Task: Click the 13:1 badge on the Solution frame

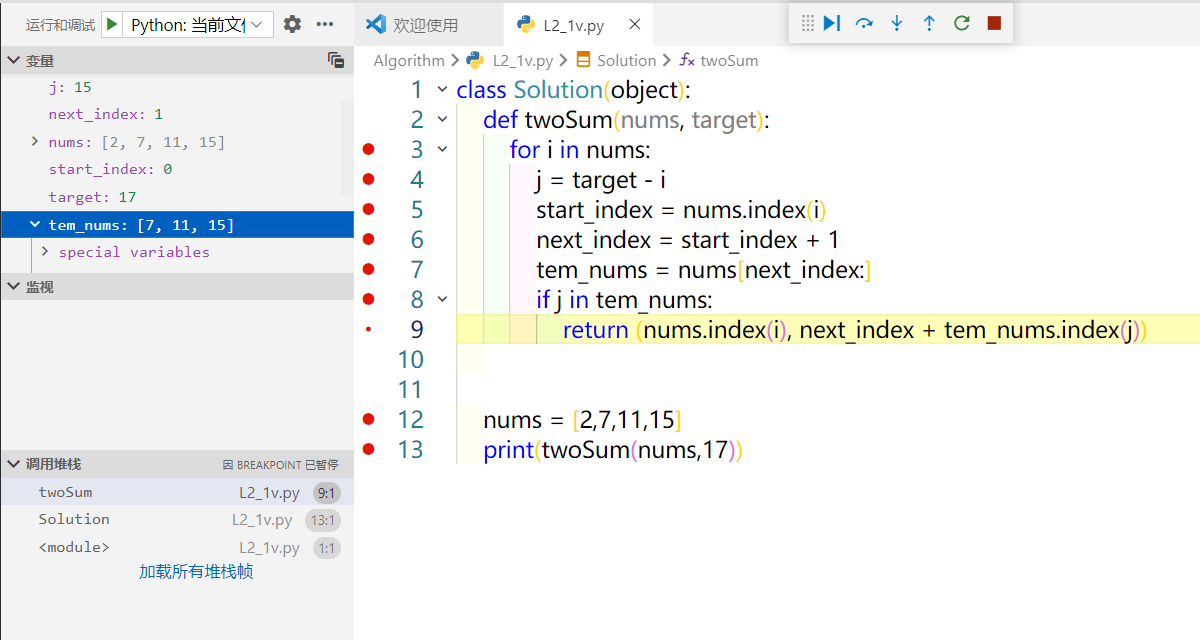Action: tap(322, 520)
